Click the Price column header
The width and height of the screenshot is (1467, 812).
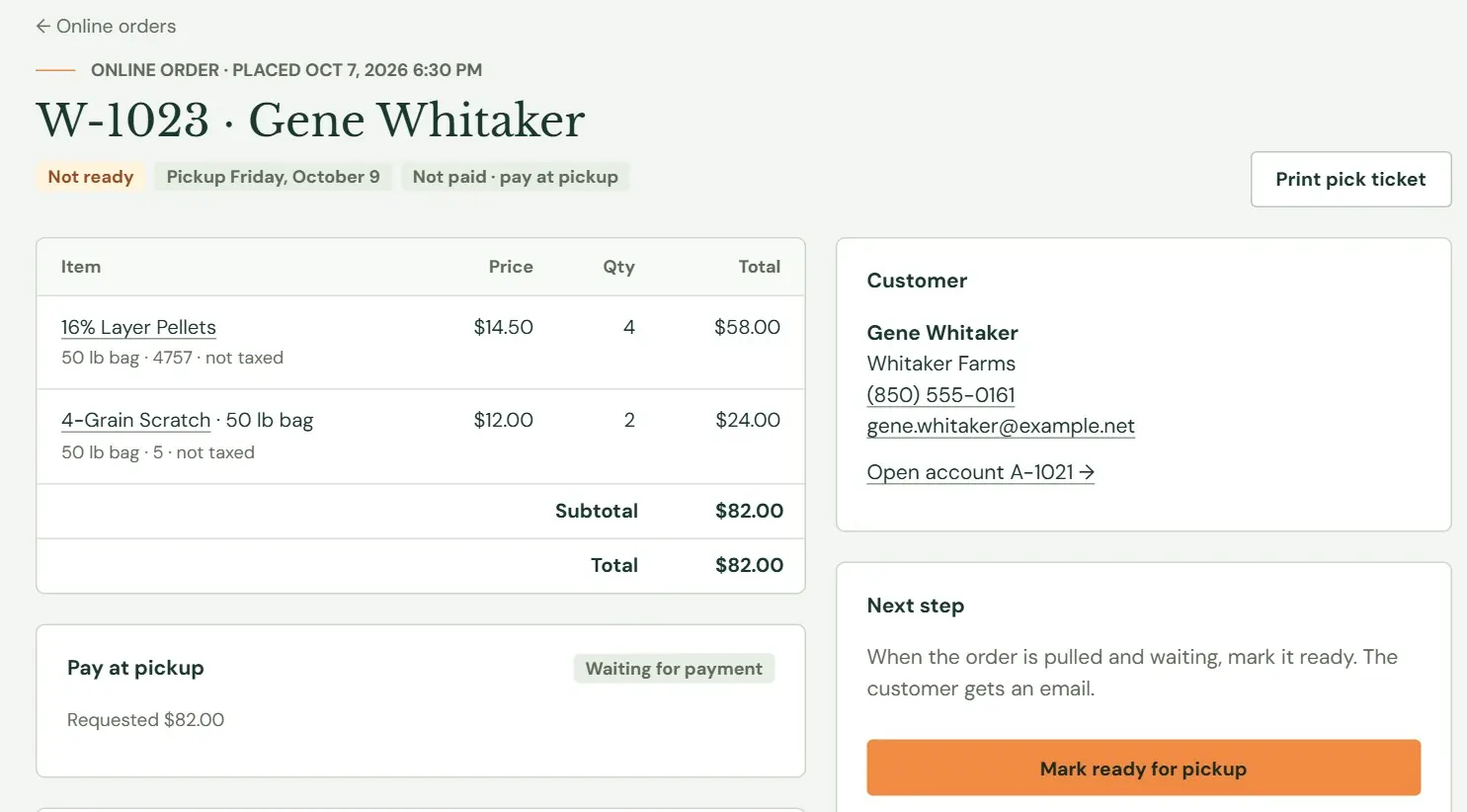pos(511,267)
